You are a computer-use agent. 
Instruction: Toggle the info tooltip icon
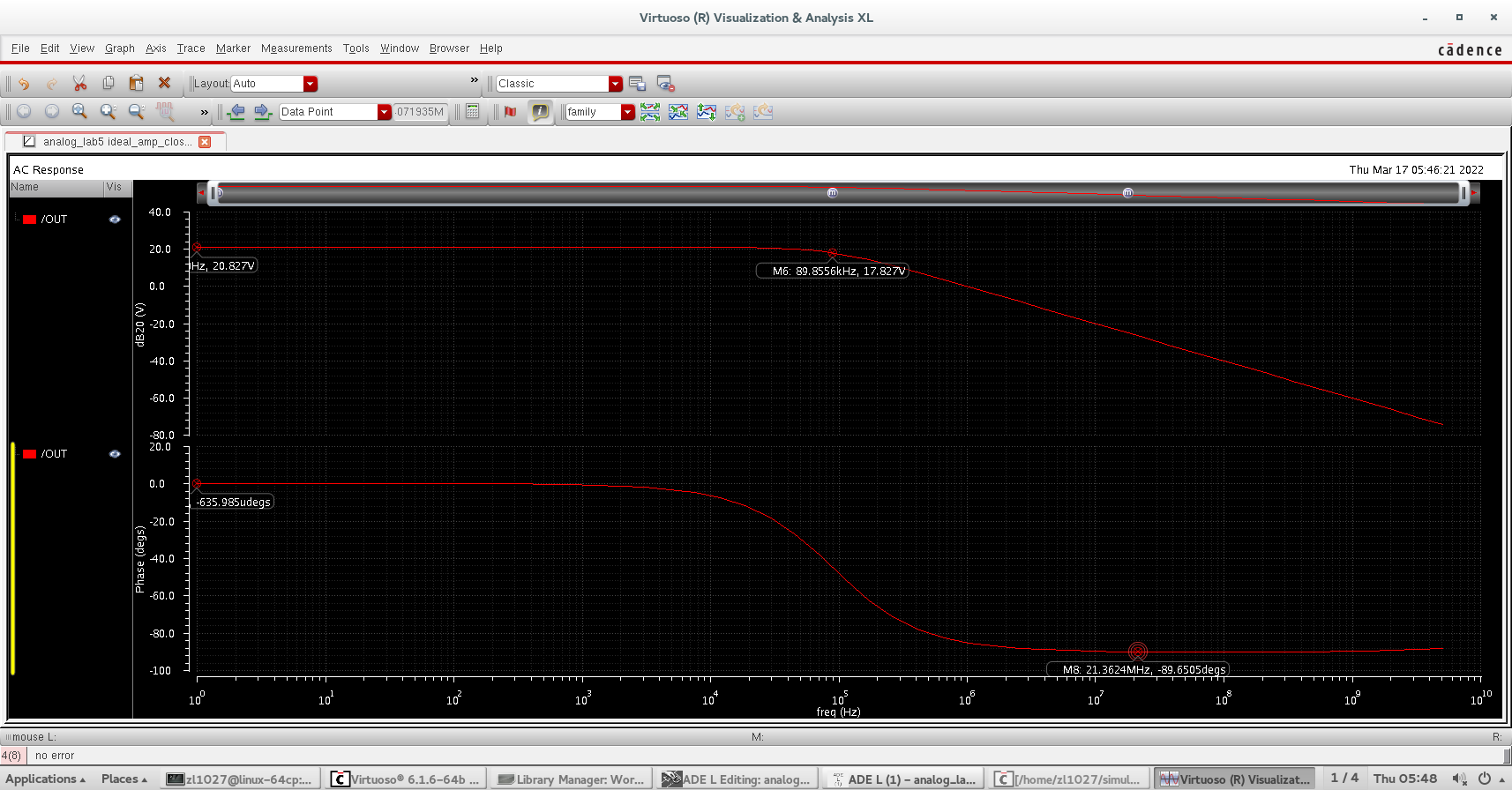(x=540, y=111)
